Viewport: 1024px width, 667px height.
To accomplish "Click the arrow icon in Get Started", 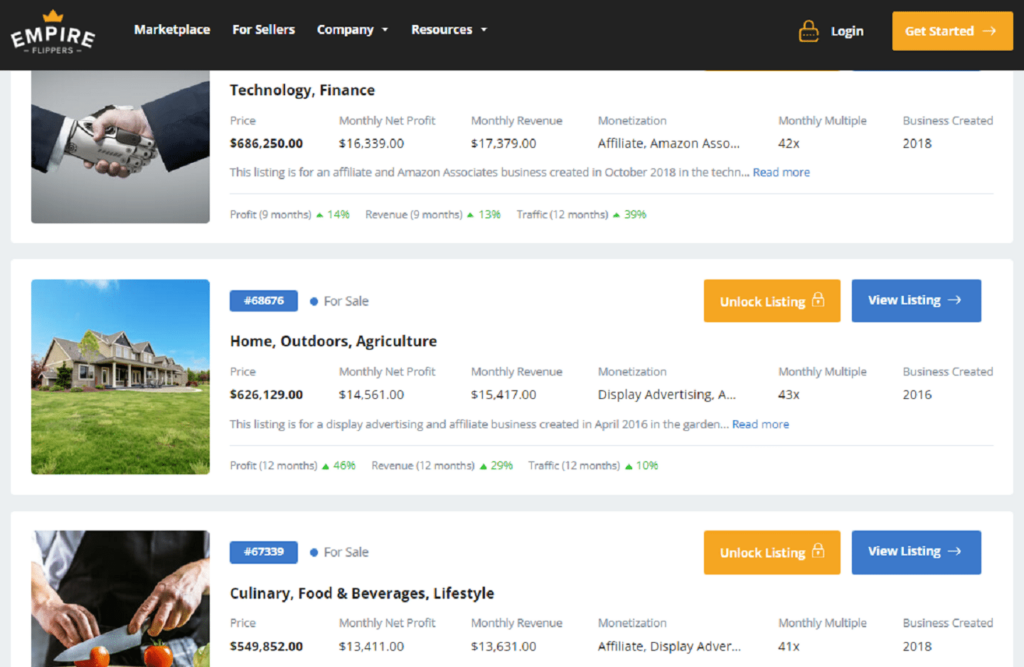I will pyautogui.click(x=990, y=31).
